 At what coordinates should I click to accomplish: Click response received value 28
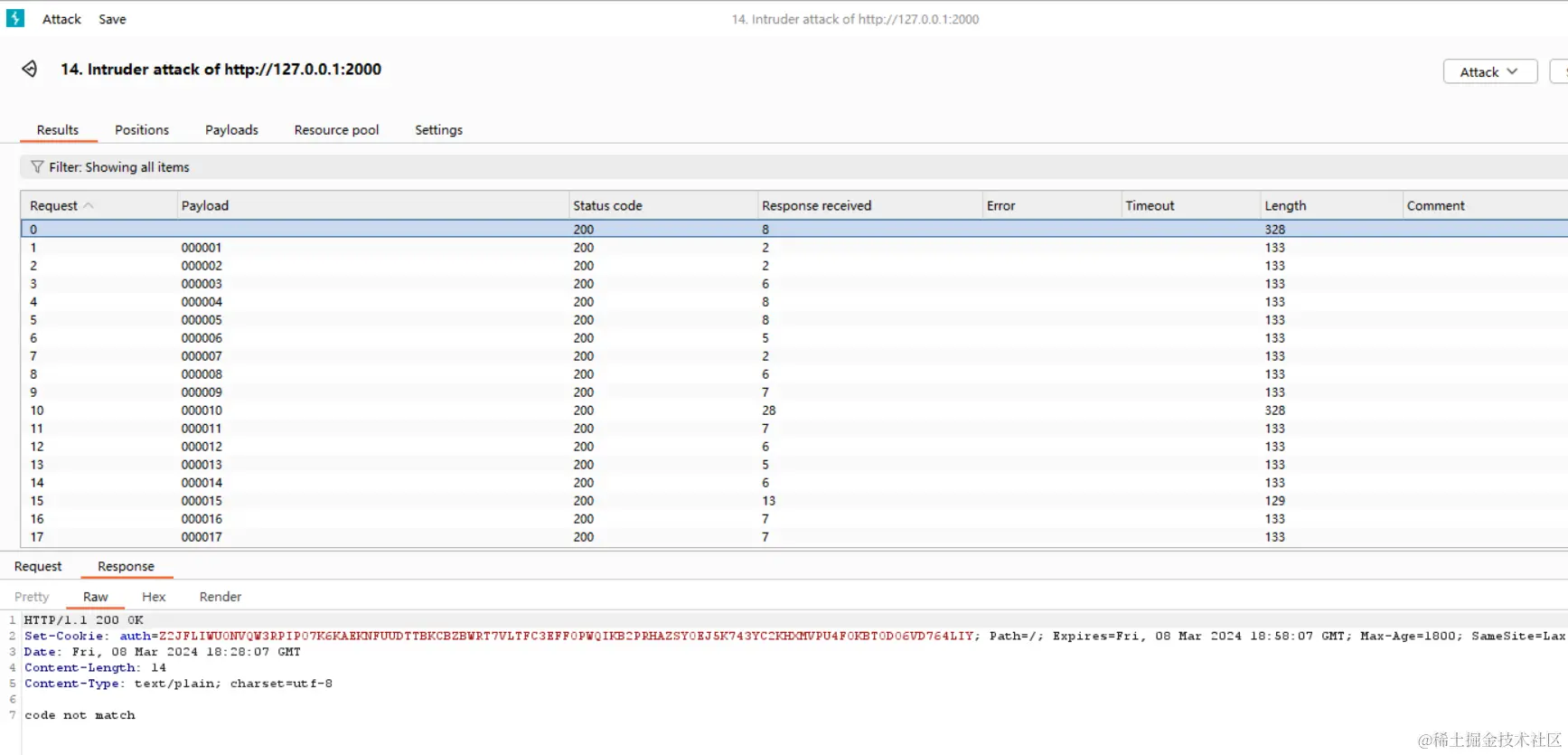(769, 411)
